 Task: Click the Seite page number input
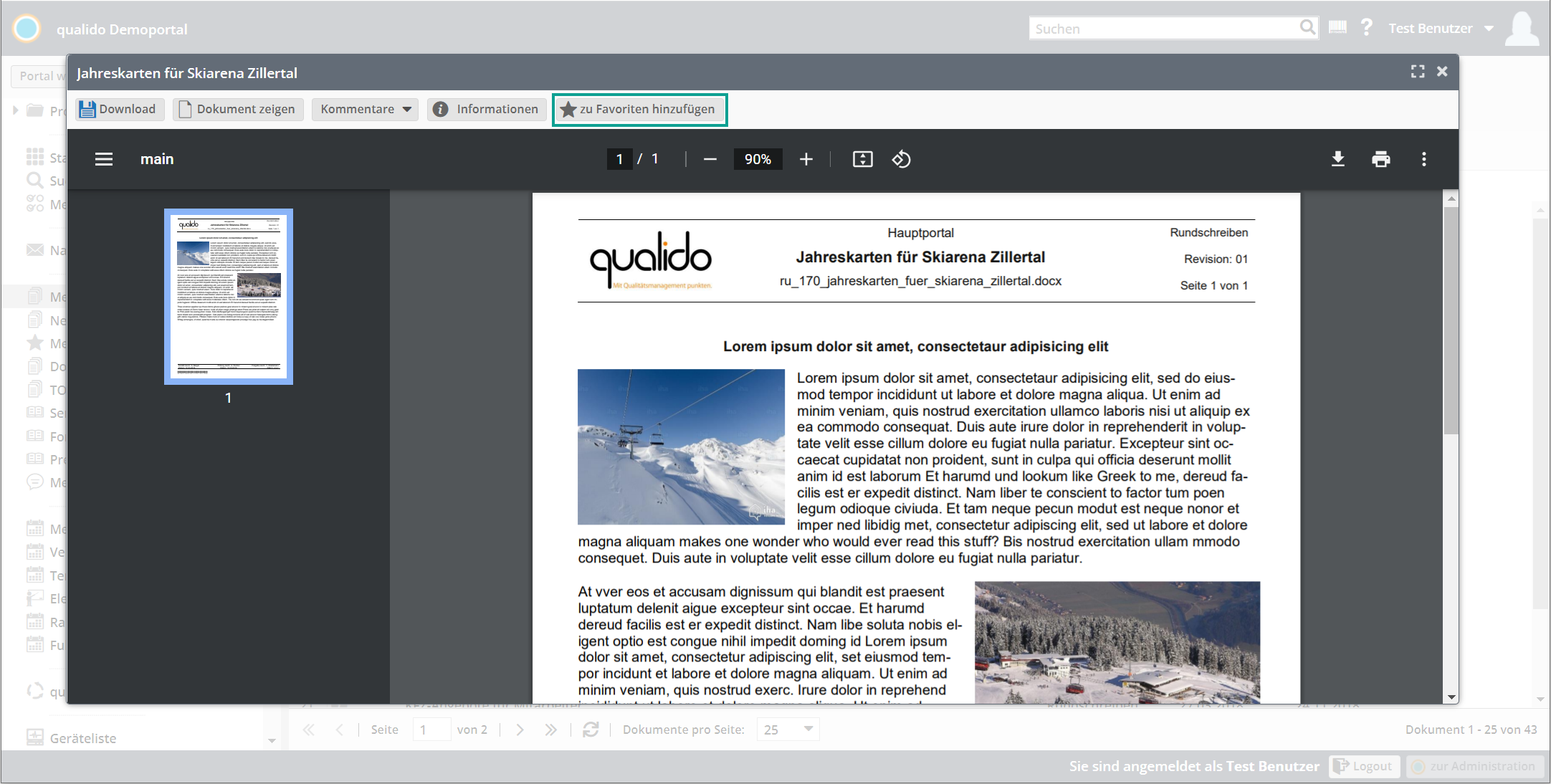click(431, 730)
